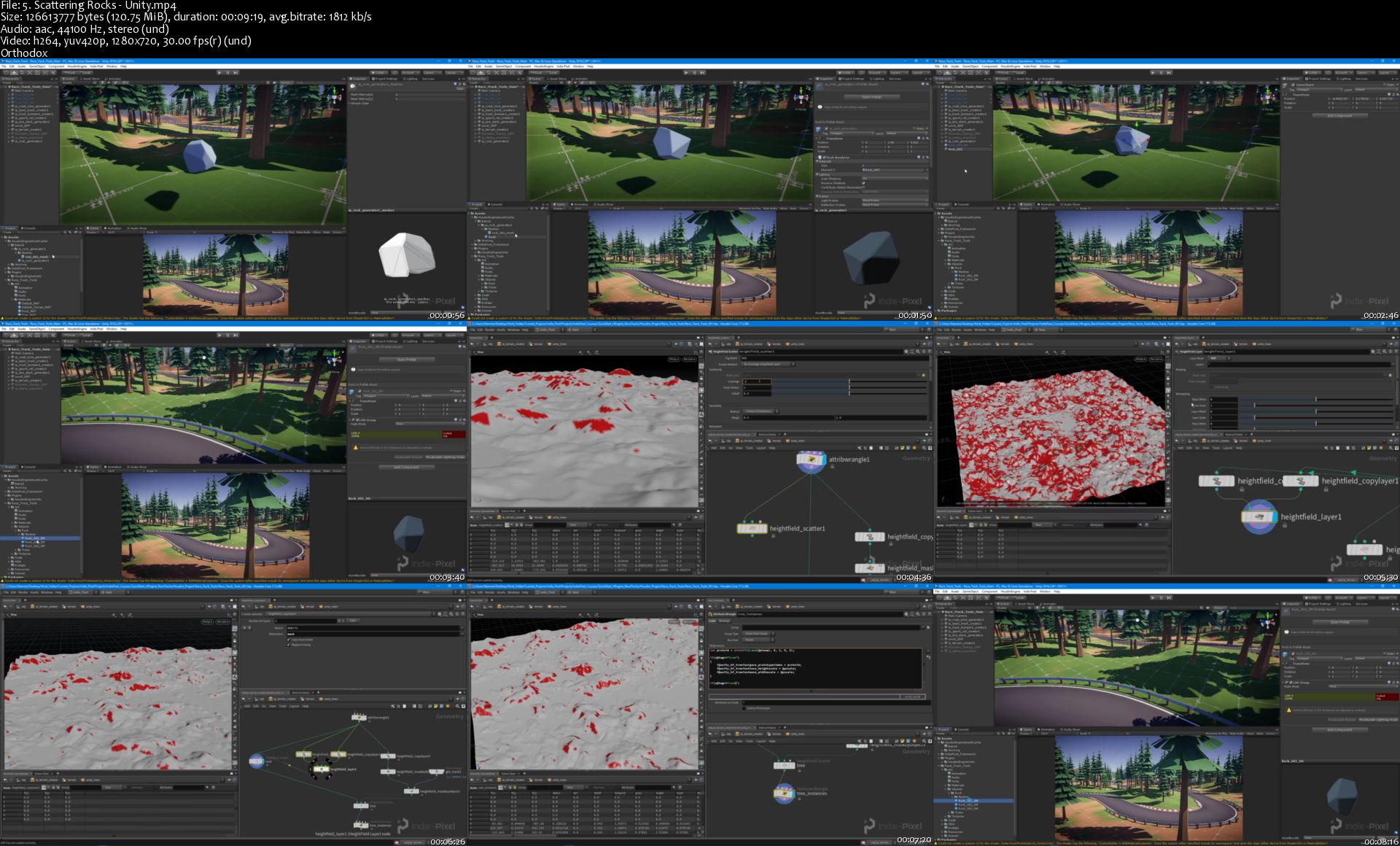Open HoudiniEngine menu in the 00:00:56 Unity frame
The width and height of the screenshot is (1400, 846).
(x=77, y=66)
